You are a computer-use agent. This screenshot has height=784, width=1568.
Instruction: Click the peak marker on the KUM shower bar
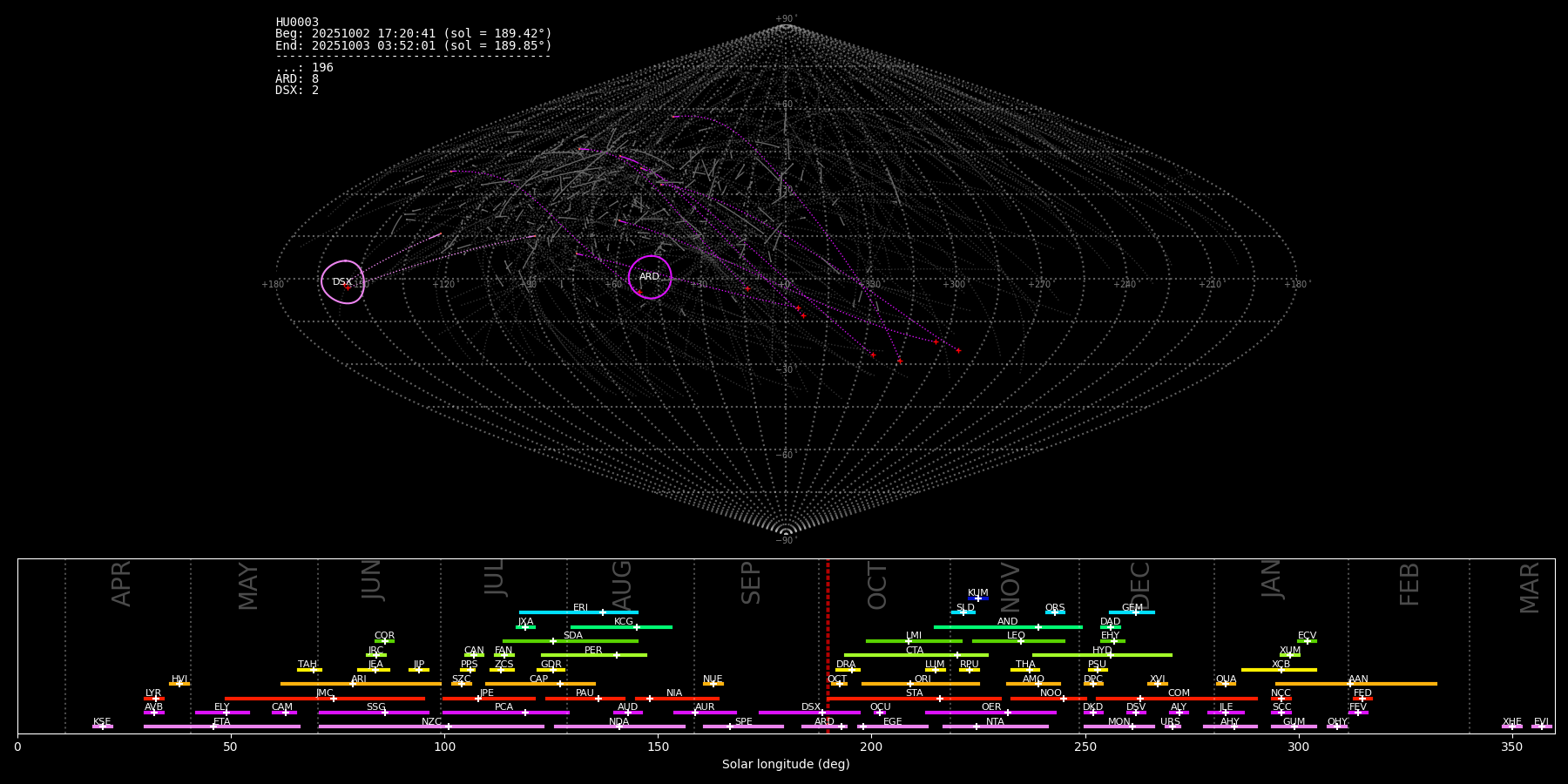[x=978, y=598]
